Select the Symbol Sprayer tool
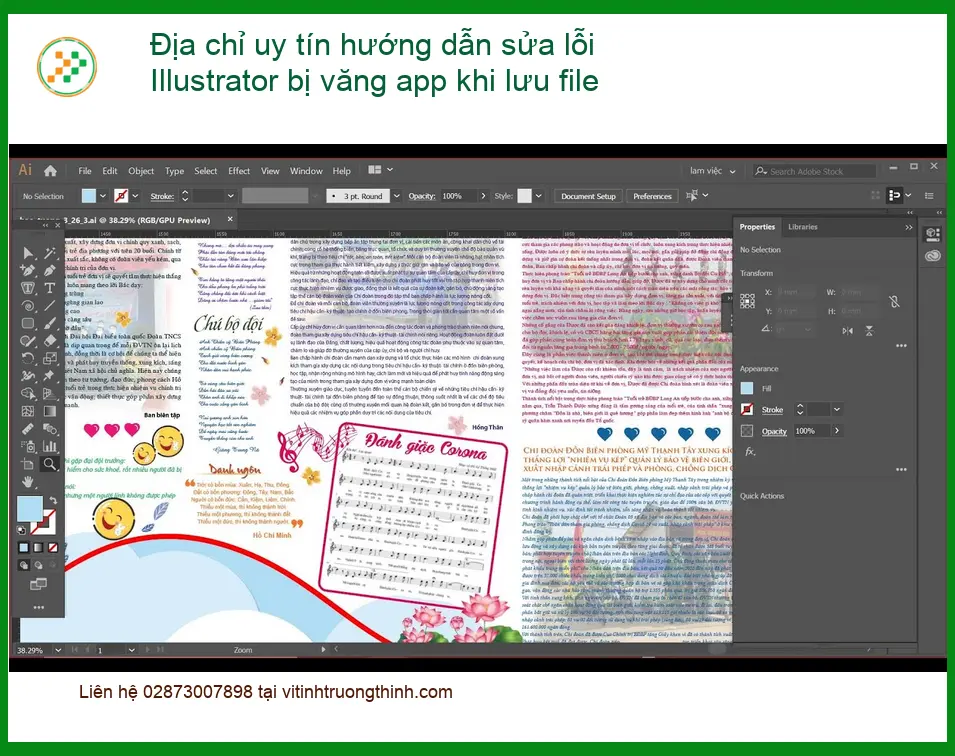The width and height of the screenshot is (955, 756). [28, 447]
